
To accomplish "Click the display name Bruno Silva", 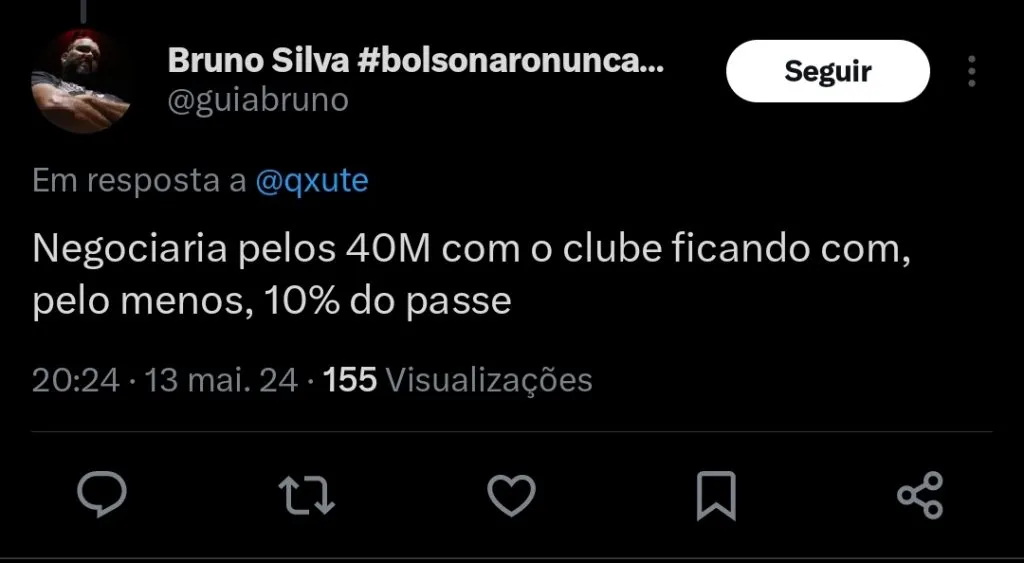I will (x=257, y=61).
